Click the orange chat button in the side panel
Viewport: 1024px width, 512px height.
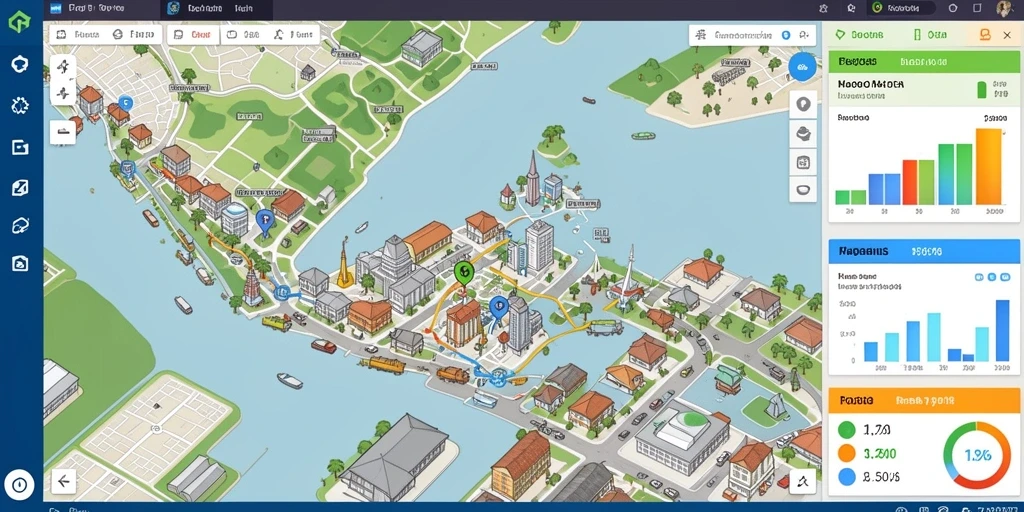click(x=985, y=35)
